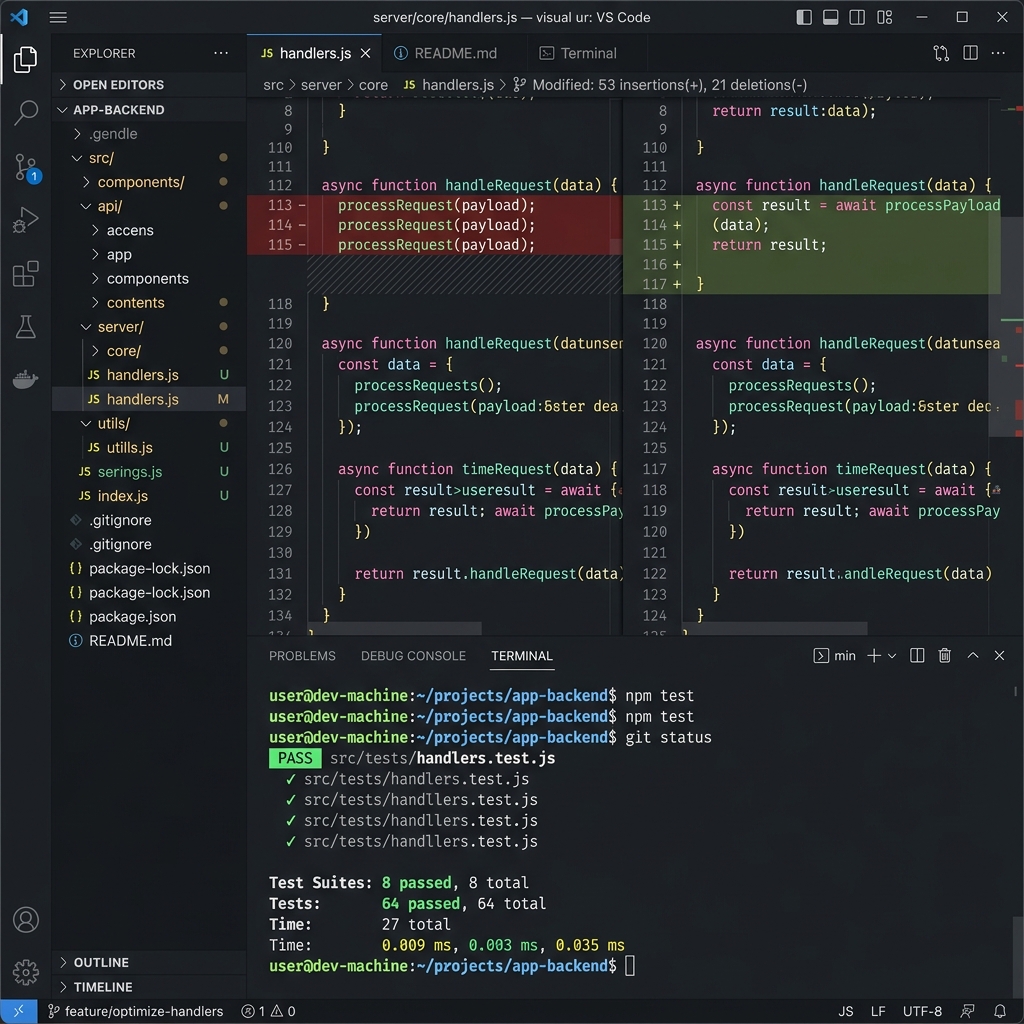
Task: Change language mode JS in status bar
Action: coord(846,1011)
